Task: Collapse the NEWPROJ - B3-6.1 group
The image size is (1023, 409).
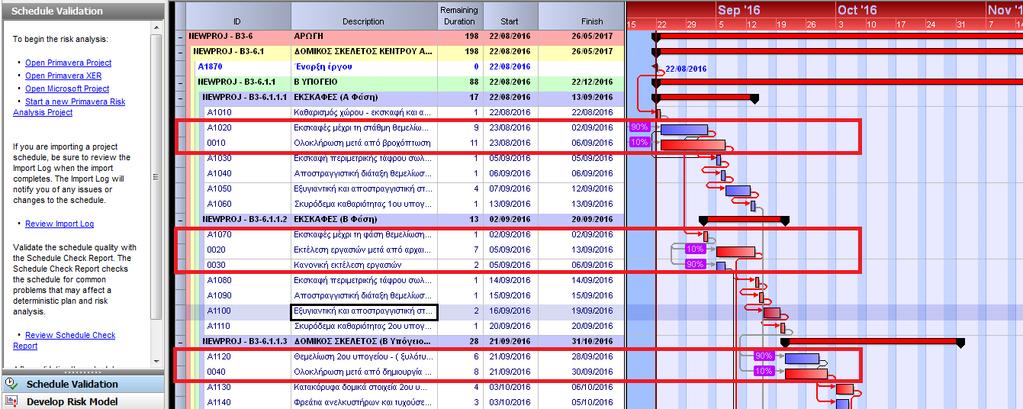Action: point(180,52)
